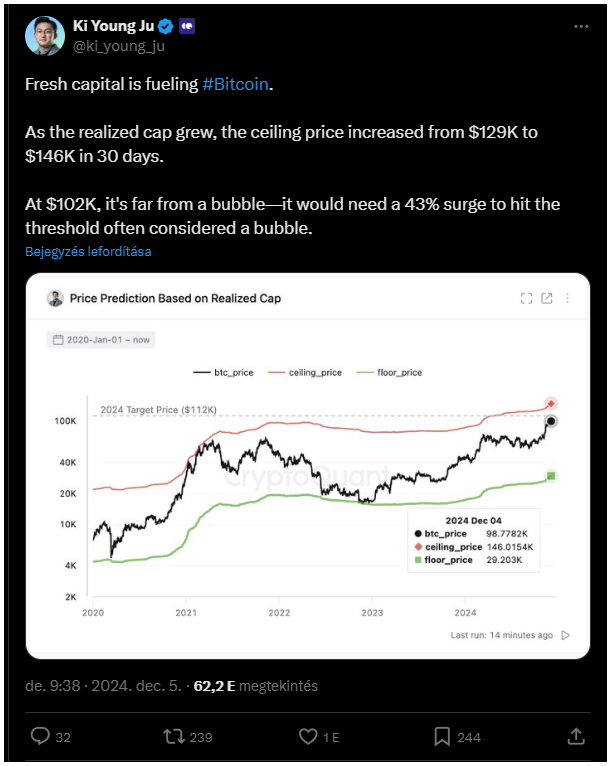This screenshot has width=611, height=766.
Task: Click the chart's fullscreen expand icon
Action: (526, 298)
